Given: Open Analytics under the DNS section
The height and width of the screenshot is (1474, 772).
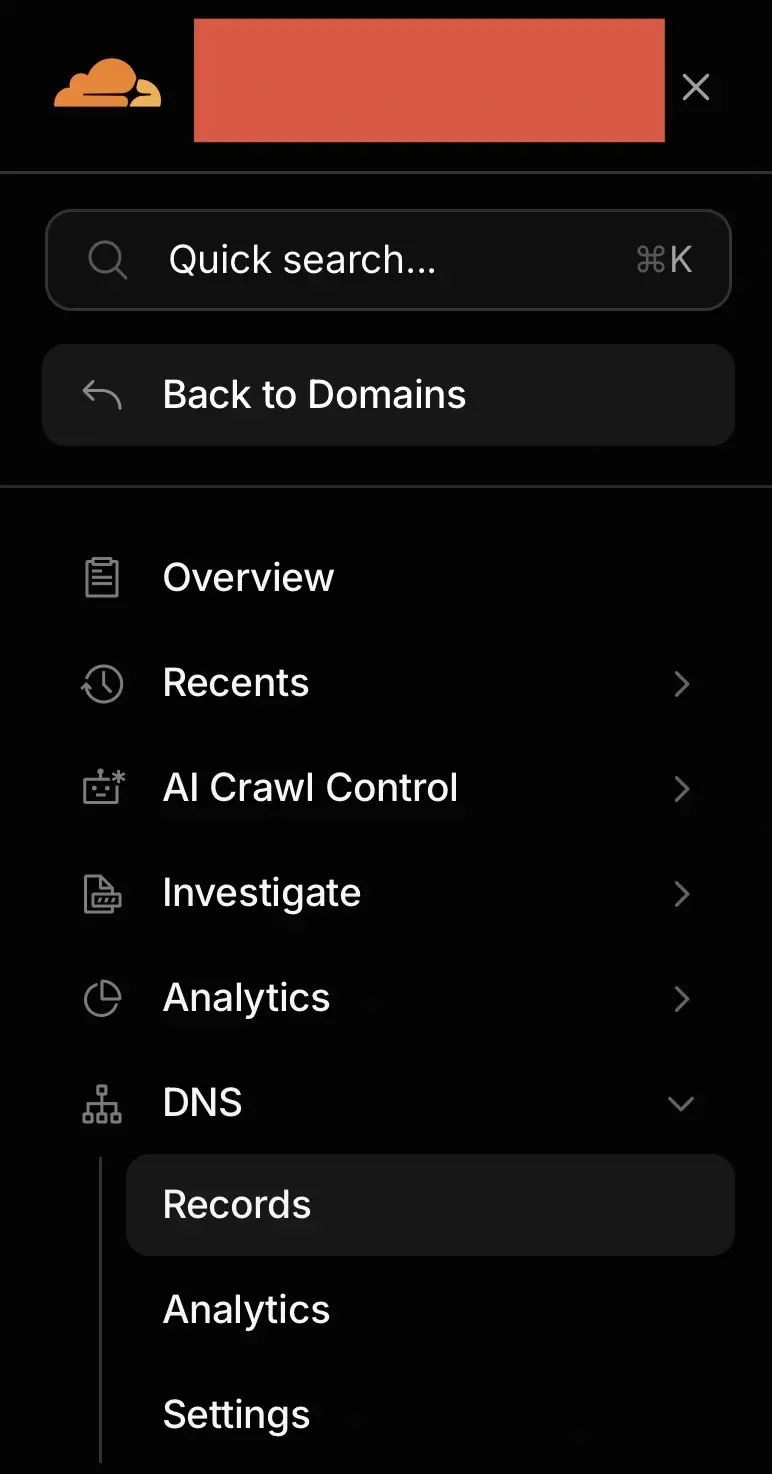Looking at the screenshot, I should point(246,1310).
